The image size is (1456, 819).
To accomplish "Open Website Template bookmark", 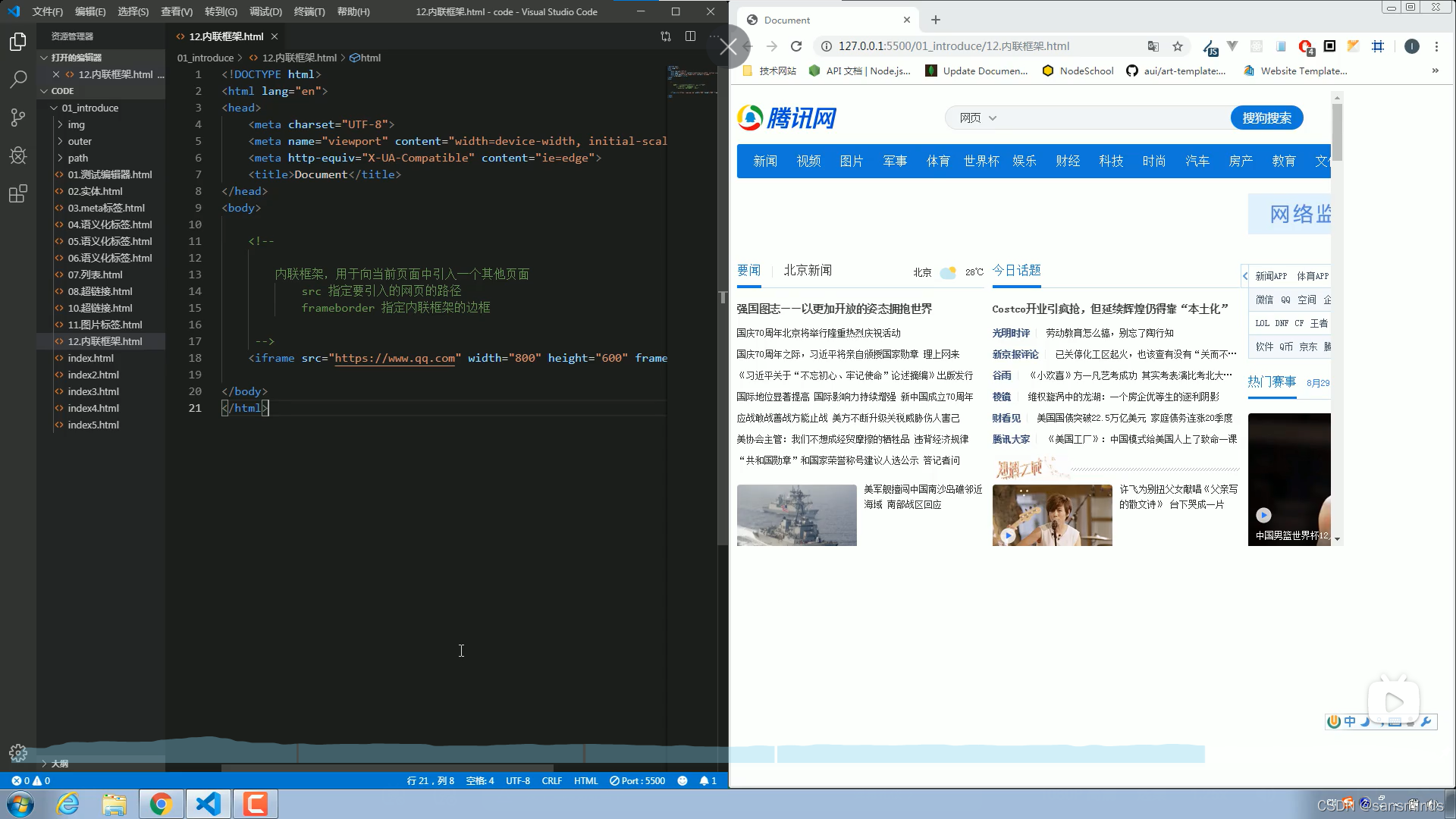I will 1295,71.
